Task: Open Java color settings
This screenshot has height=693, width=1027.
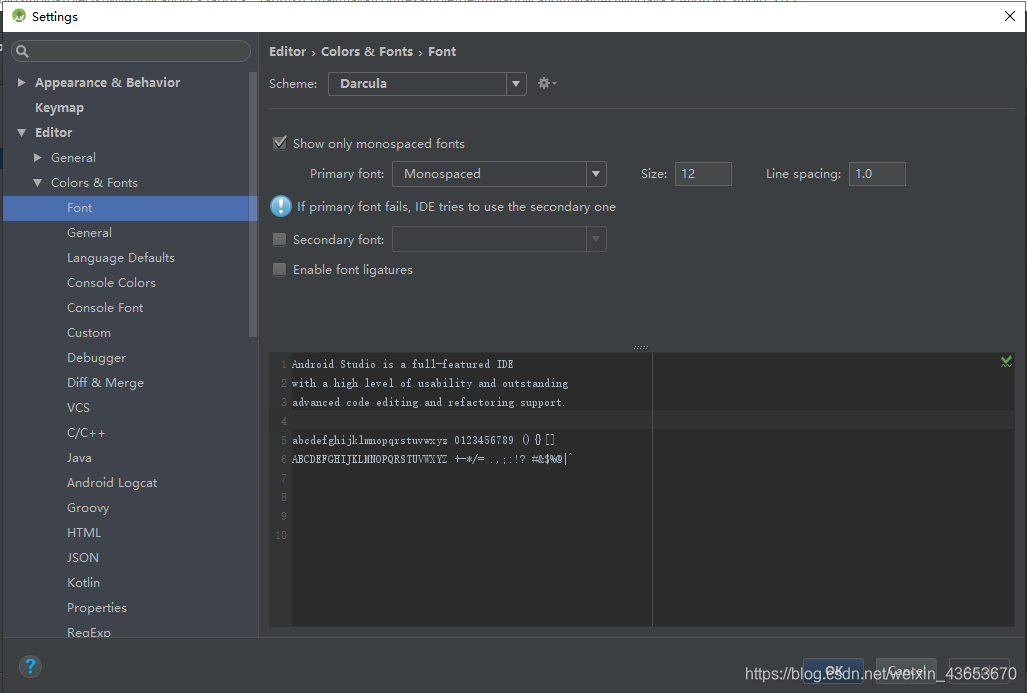Action: click(x=79, y=457)
